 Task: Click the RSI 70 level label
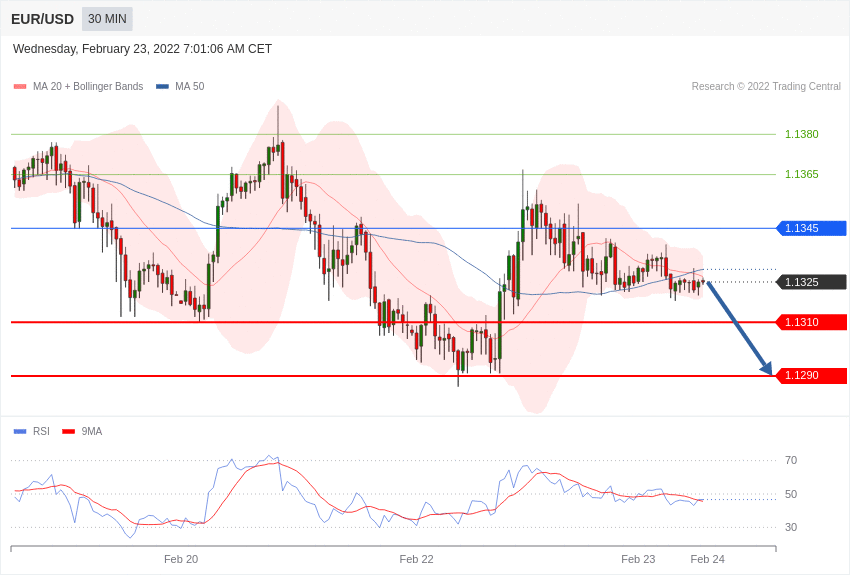point(791,461)
